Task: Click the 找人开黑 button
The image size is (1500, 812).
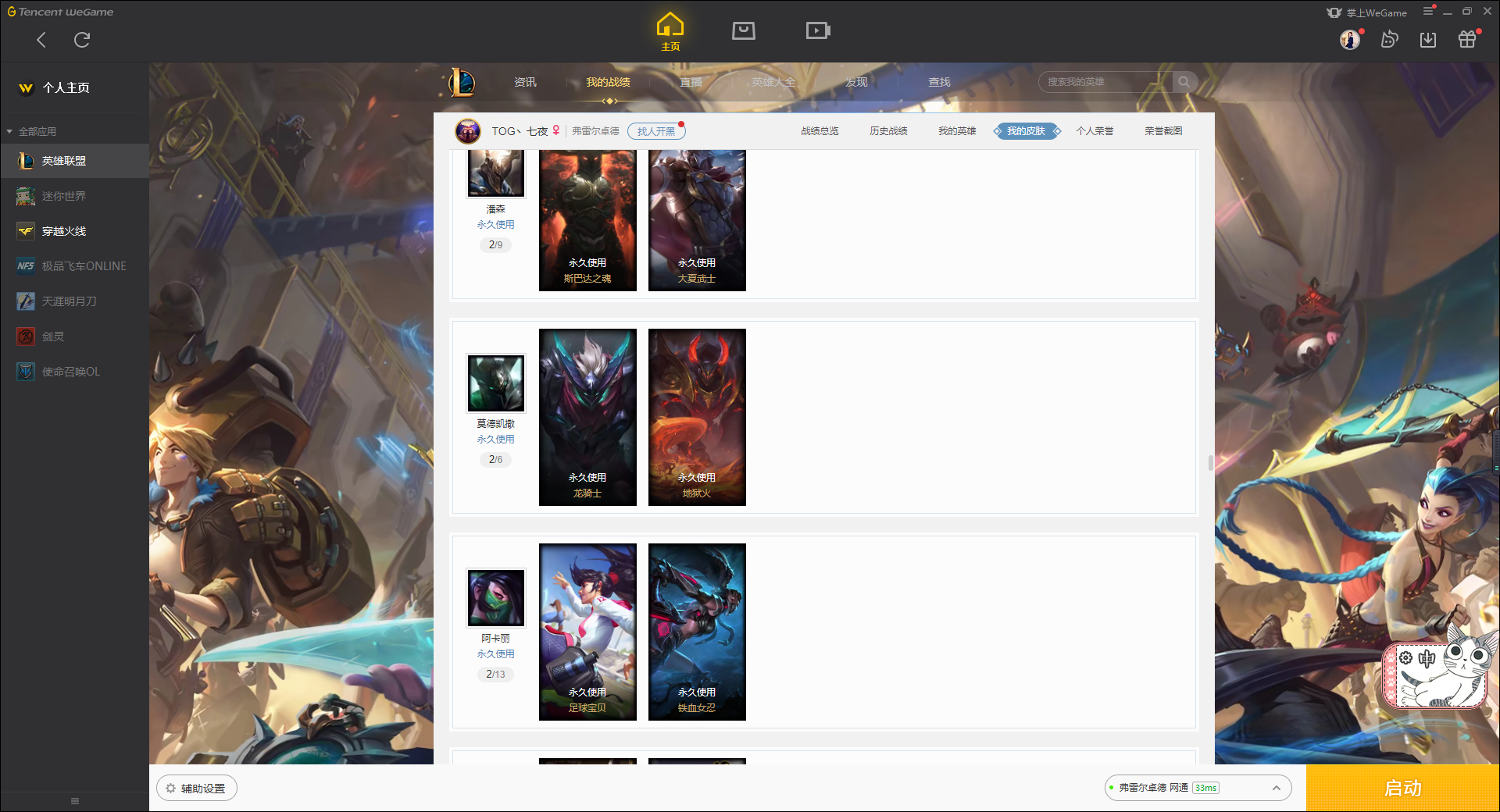Action: pos(656,131)
